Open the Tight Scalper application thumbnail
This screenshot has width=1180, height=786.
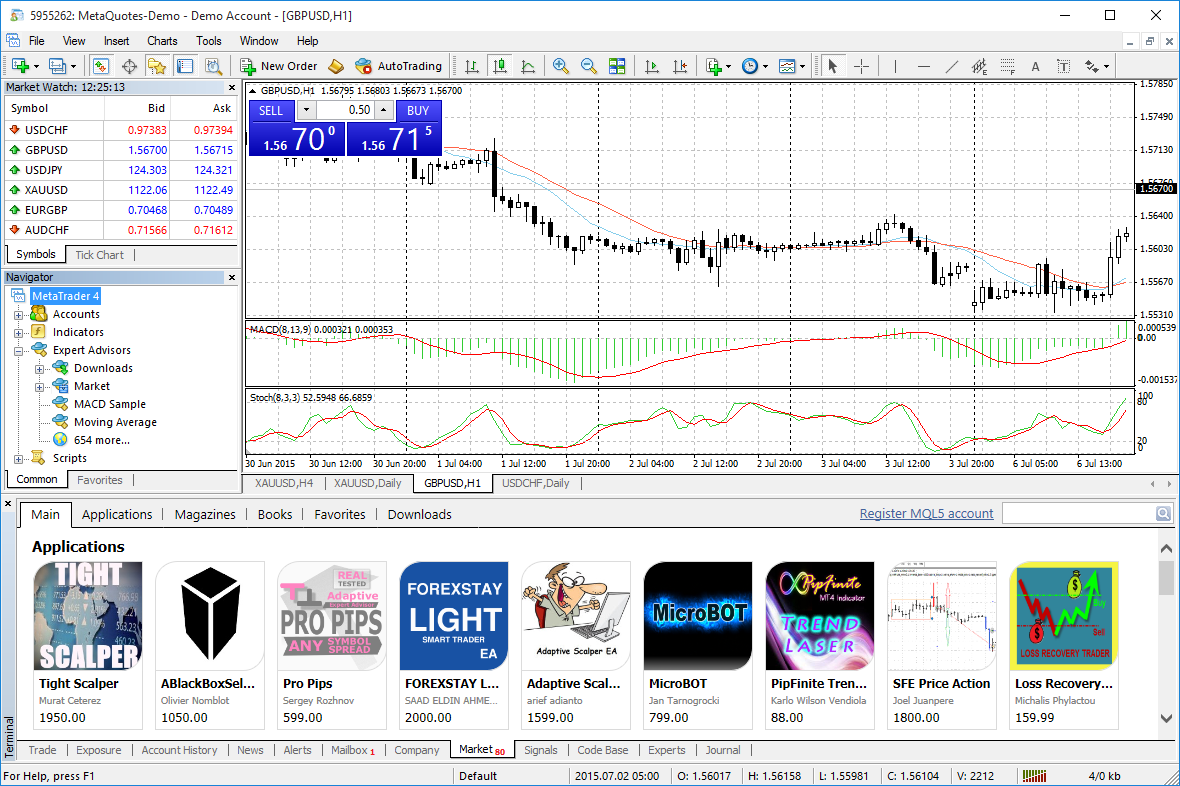click(x=88, y=616)
